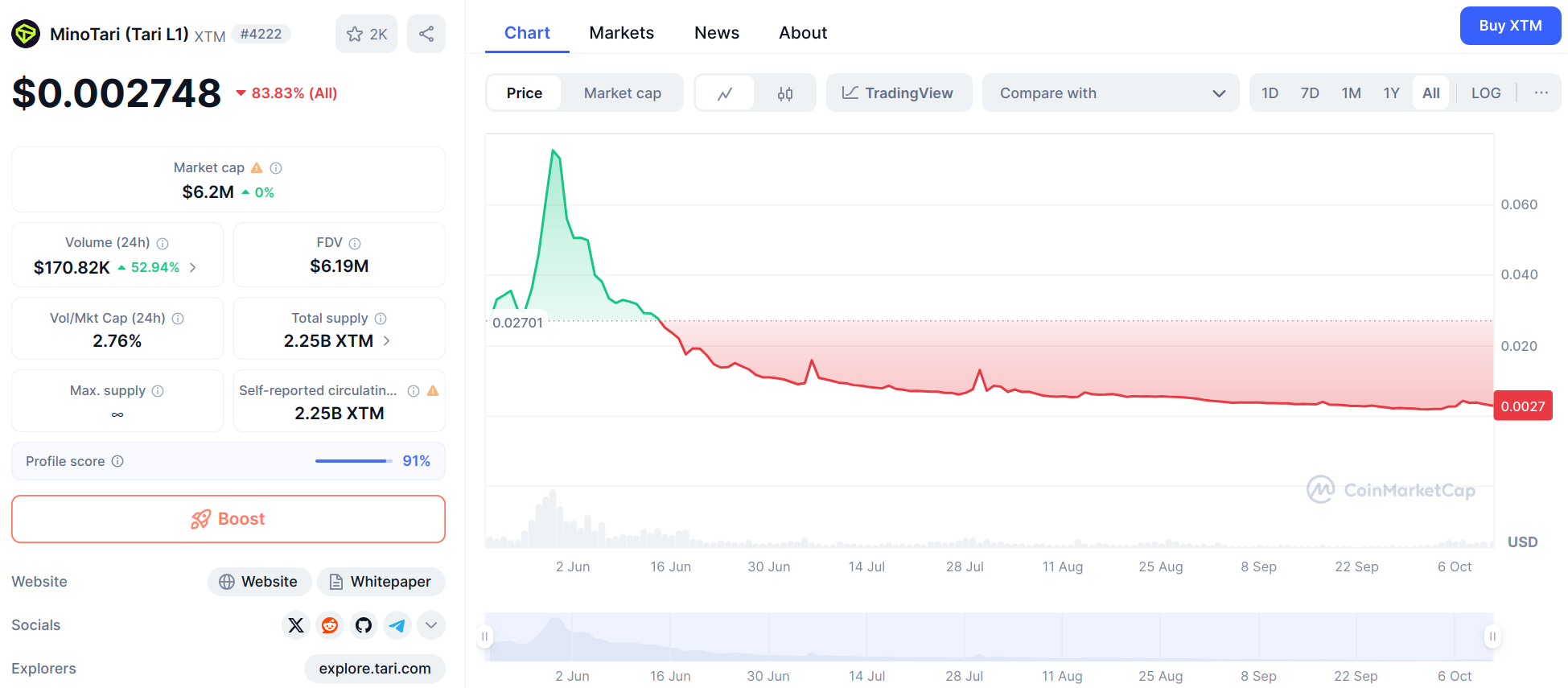
Task: Click the 83.83% (All) change text
Action: [294, 93]
